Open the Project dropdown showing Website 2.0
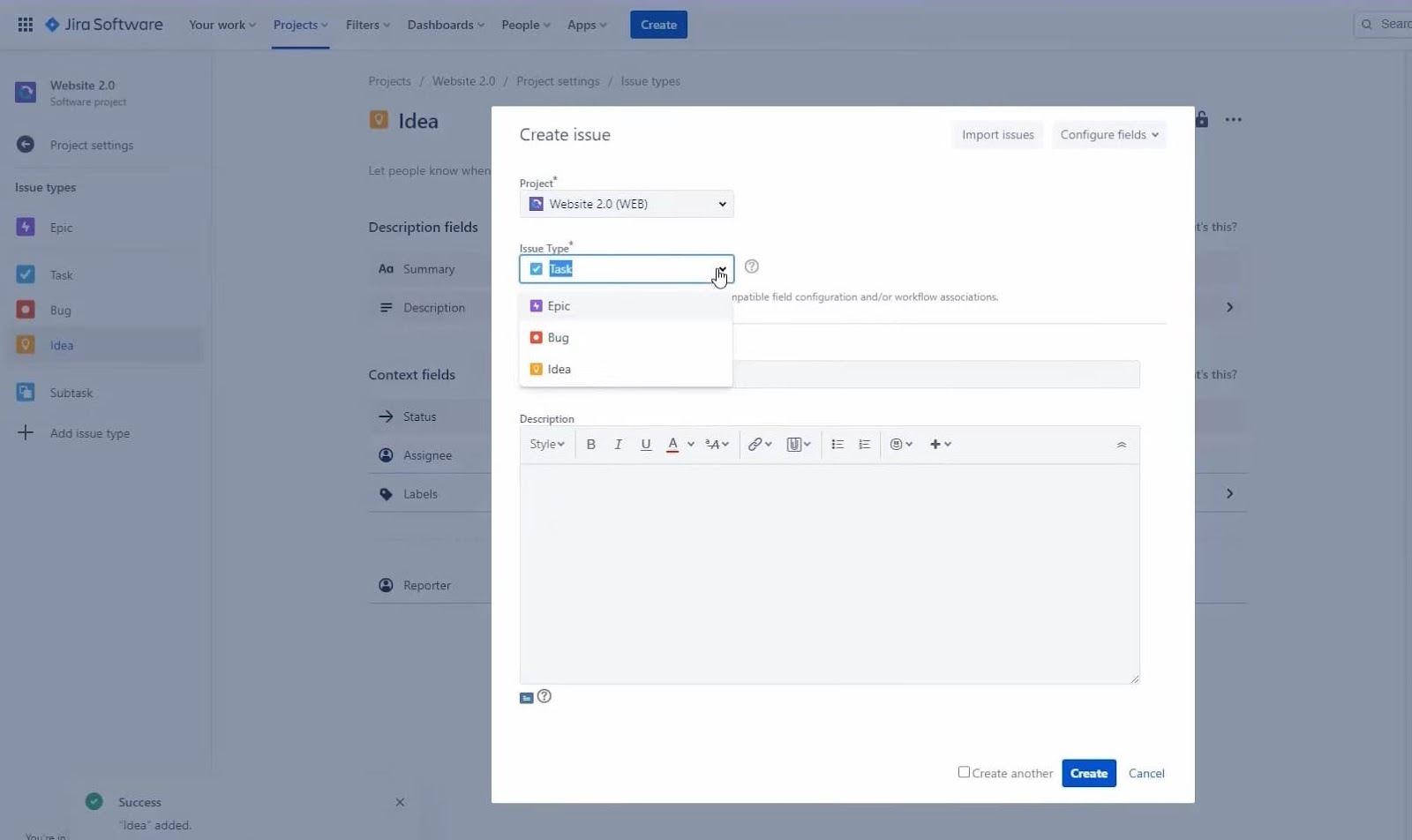Screen dimensions: 1412x840 tap(626, 204)
